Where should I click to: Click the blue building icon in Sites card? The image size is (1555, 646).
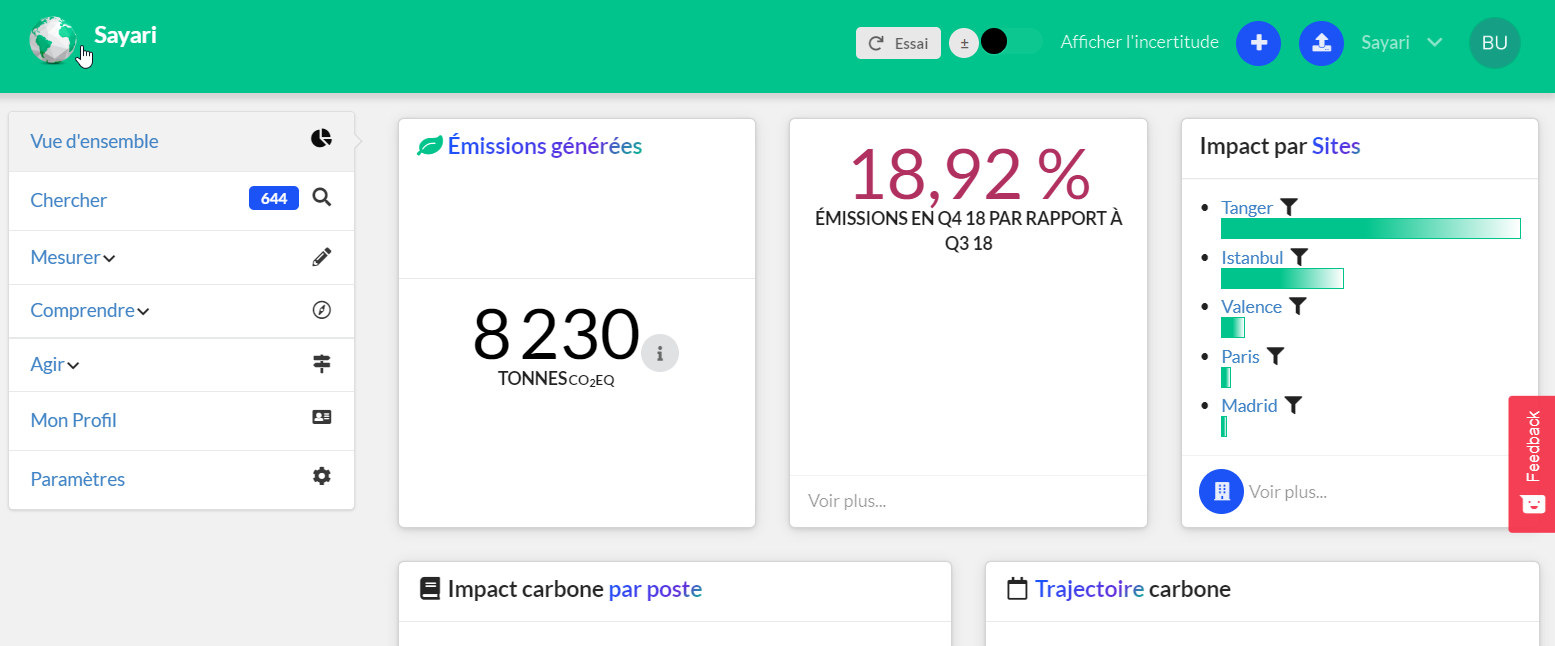tap(1221, 491)
